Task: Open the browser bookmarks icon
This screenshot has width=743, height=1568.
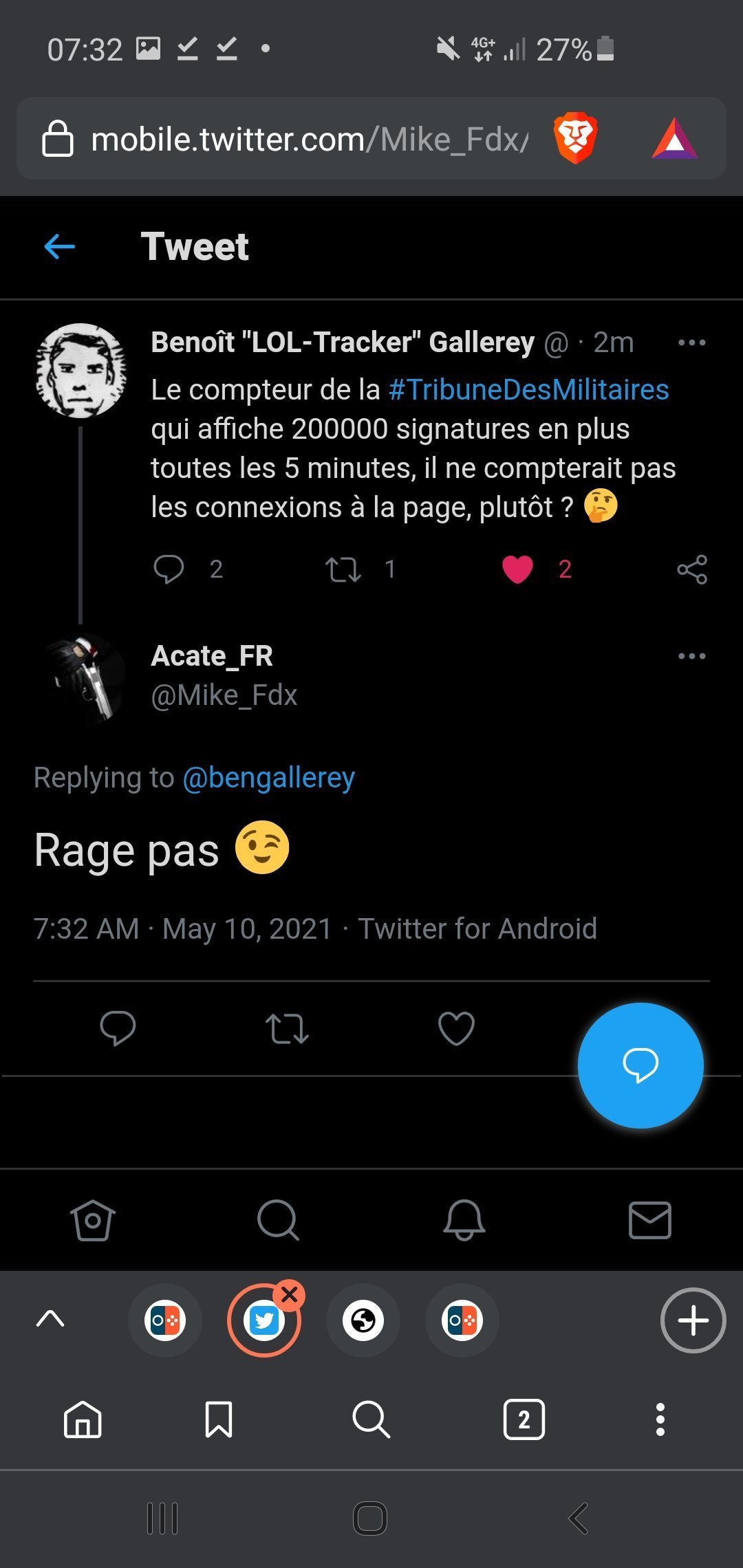Action: (219, 1419)
